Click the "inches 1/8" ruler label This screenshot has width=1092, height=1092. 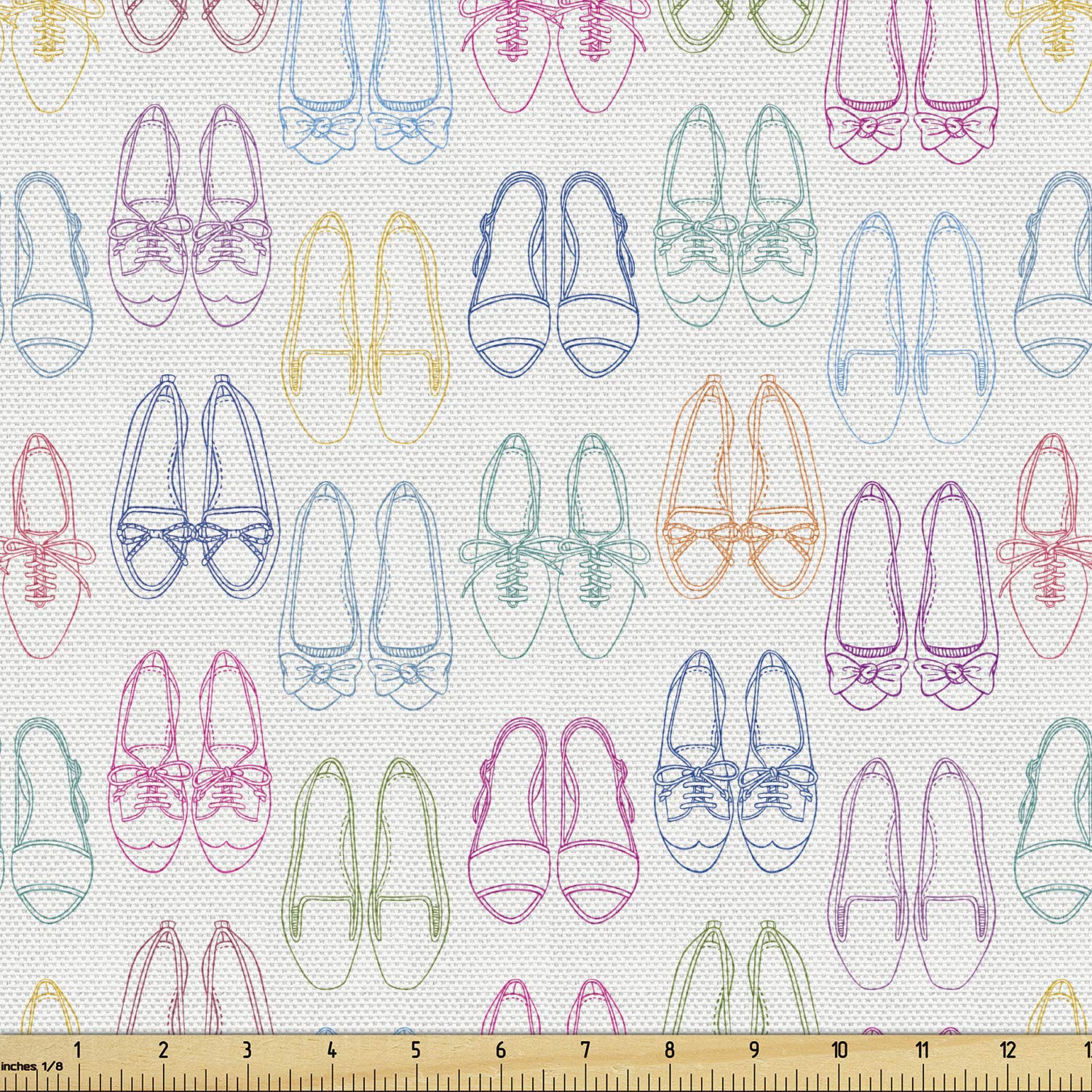(32, 1065)
